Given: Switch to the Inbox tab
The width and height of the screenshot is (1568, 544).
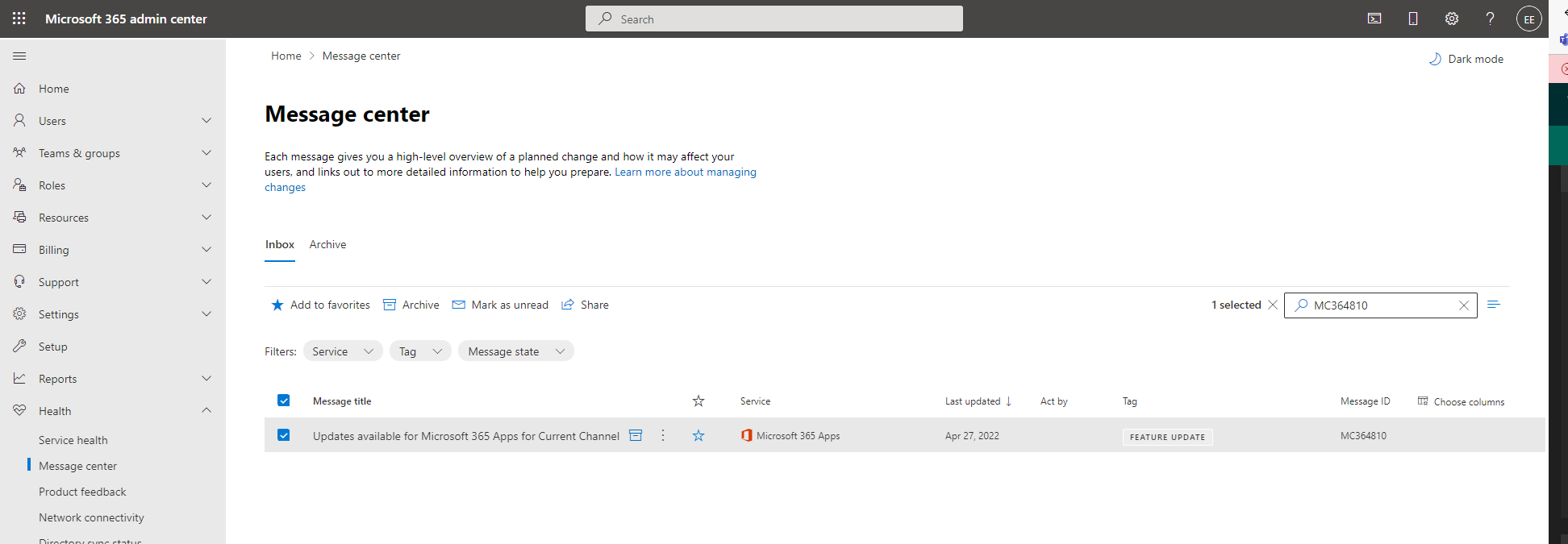Looking at the screenshot, I should 280,244.
